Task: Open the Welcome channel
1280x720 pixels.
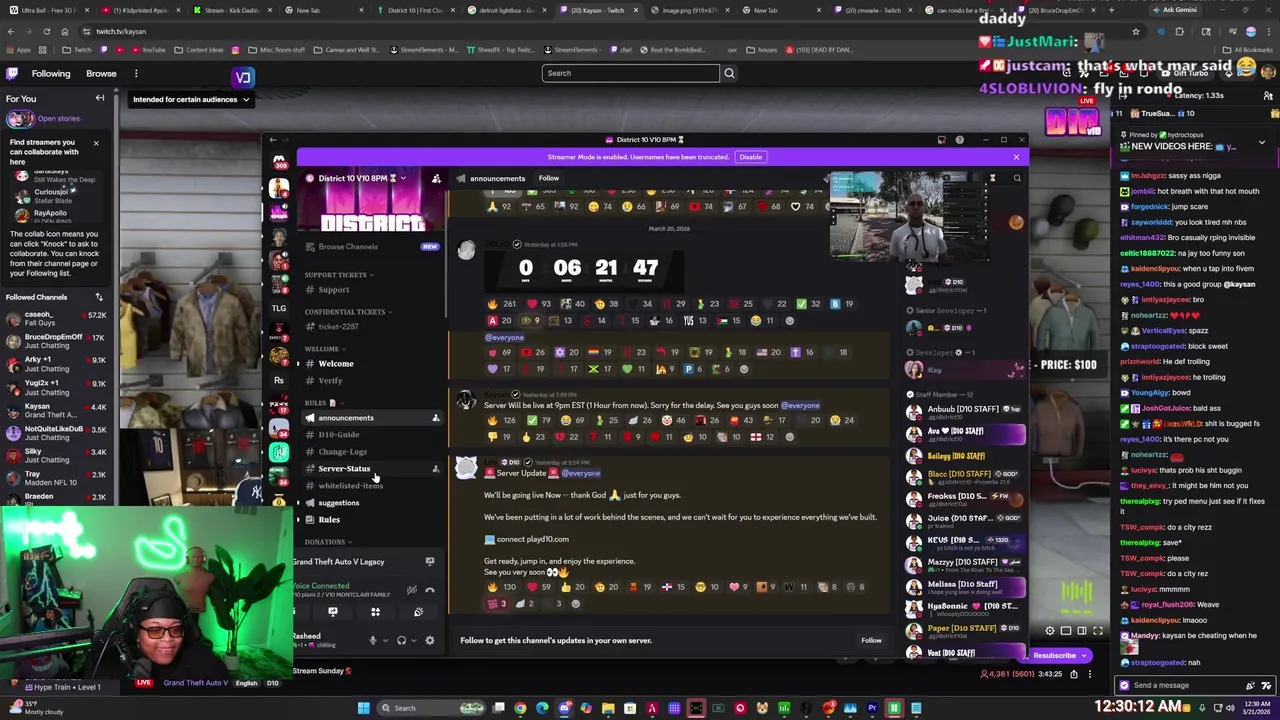Action: click(336, 364)
